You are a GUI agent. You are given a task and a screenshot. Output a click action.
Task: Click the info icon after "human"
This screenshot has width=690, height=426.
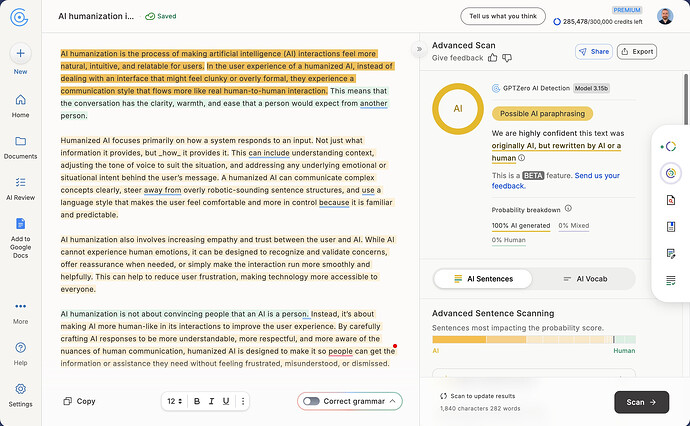[521, 158]
